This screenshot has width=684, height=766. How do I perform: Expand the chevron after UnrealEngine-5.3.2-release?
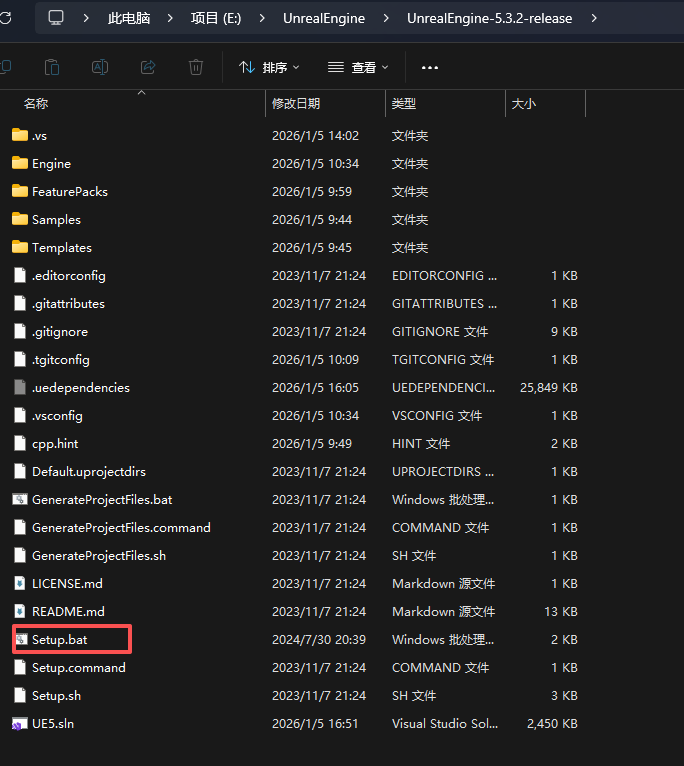[594, 18]
